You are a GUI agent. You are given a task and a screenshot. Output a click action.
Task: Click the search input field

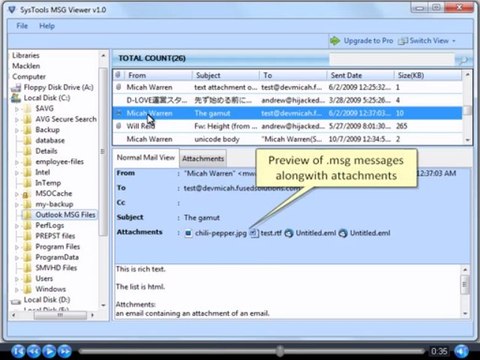click(392, 60)
